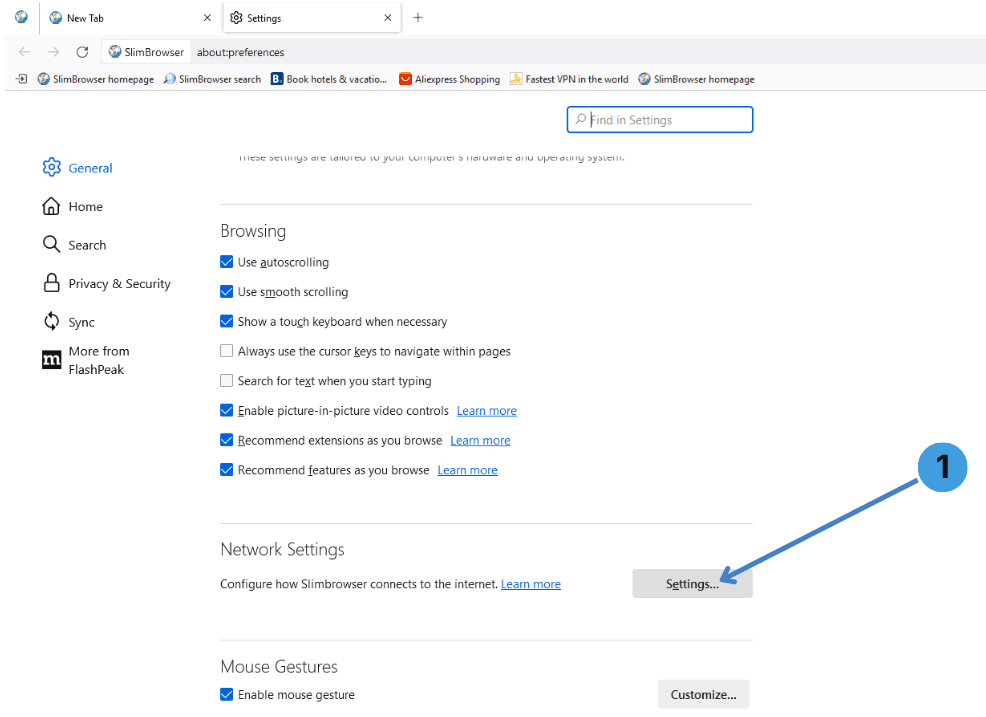Close the Settings tab
Image resolution: width=986 pixels, height=717 pixels.
pyautogui.click(x=387, y=18)
